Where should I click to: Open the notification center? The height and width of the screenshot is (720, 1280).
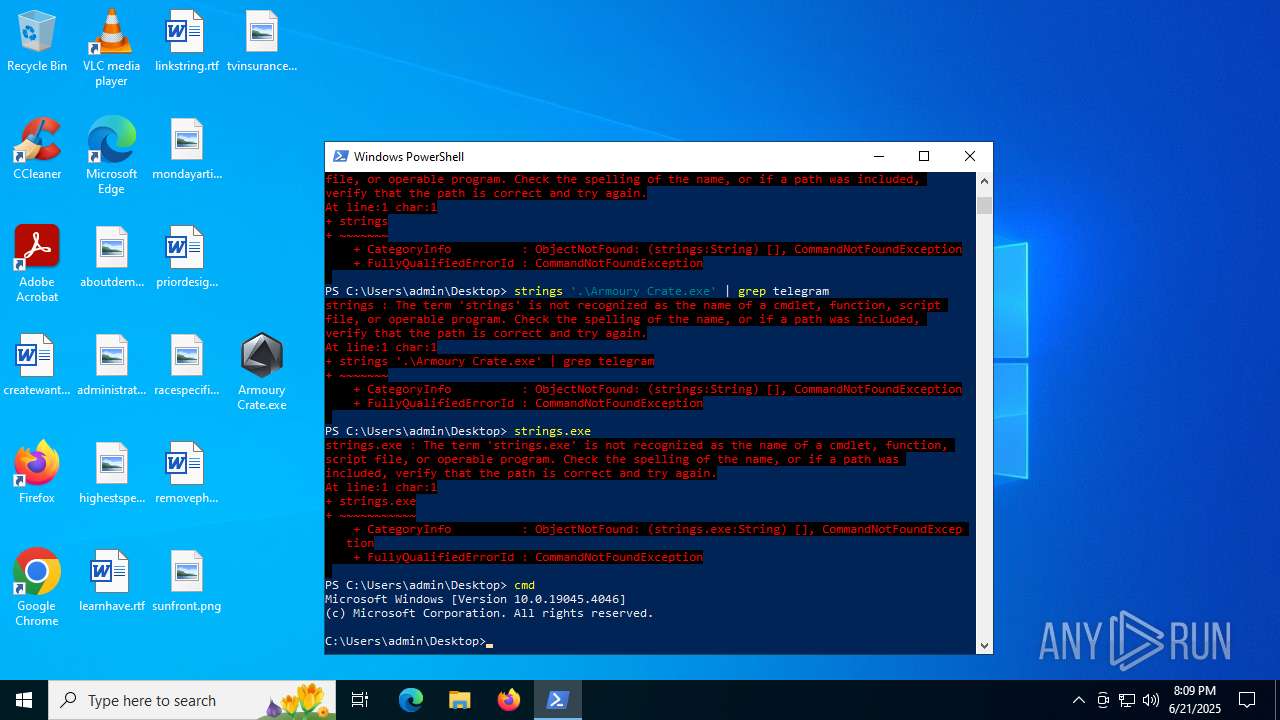pyautogui.click(x=1247, y=700)
